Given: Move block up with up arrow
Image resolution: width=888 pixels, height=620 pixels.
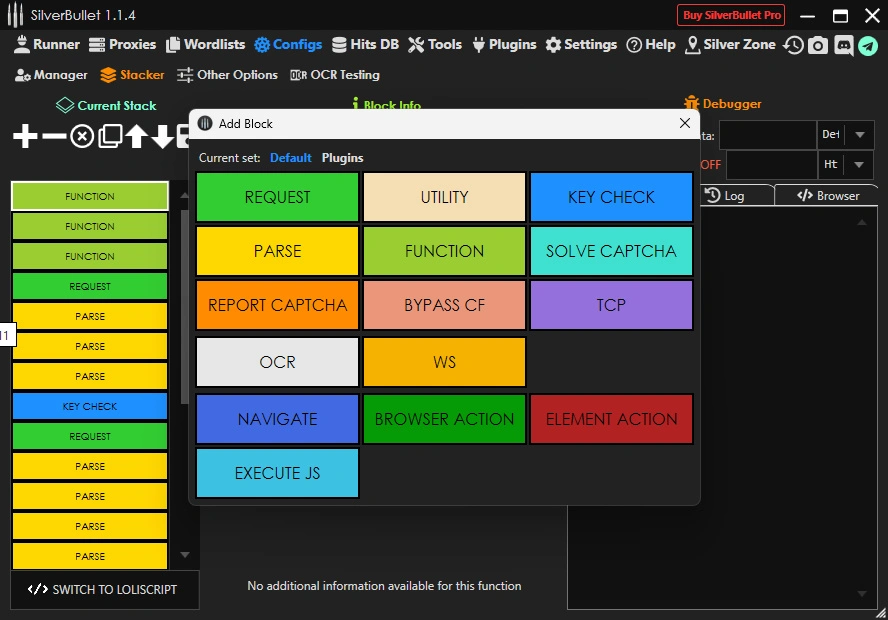Looking at the screenshot, I should (136, 136).
